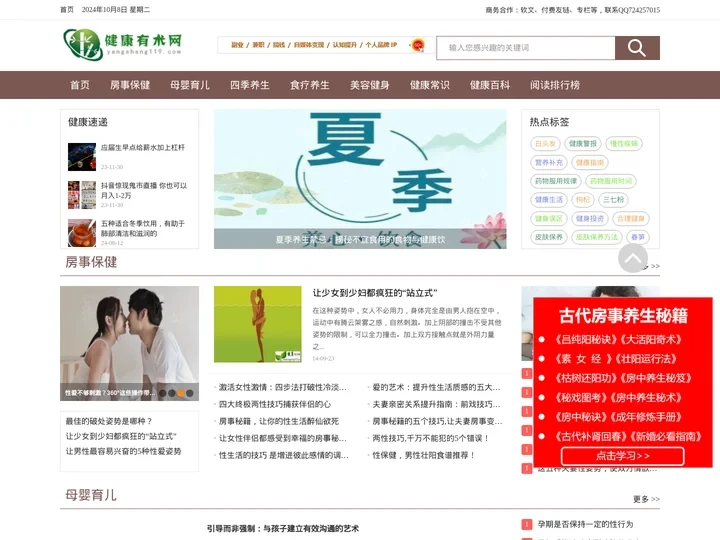
Task: Open headline 让少女到少妇都疯狂的"站立式"
Action: coord(375,293)
